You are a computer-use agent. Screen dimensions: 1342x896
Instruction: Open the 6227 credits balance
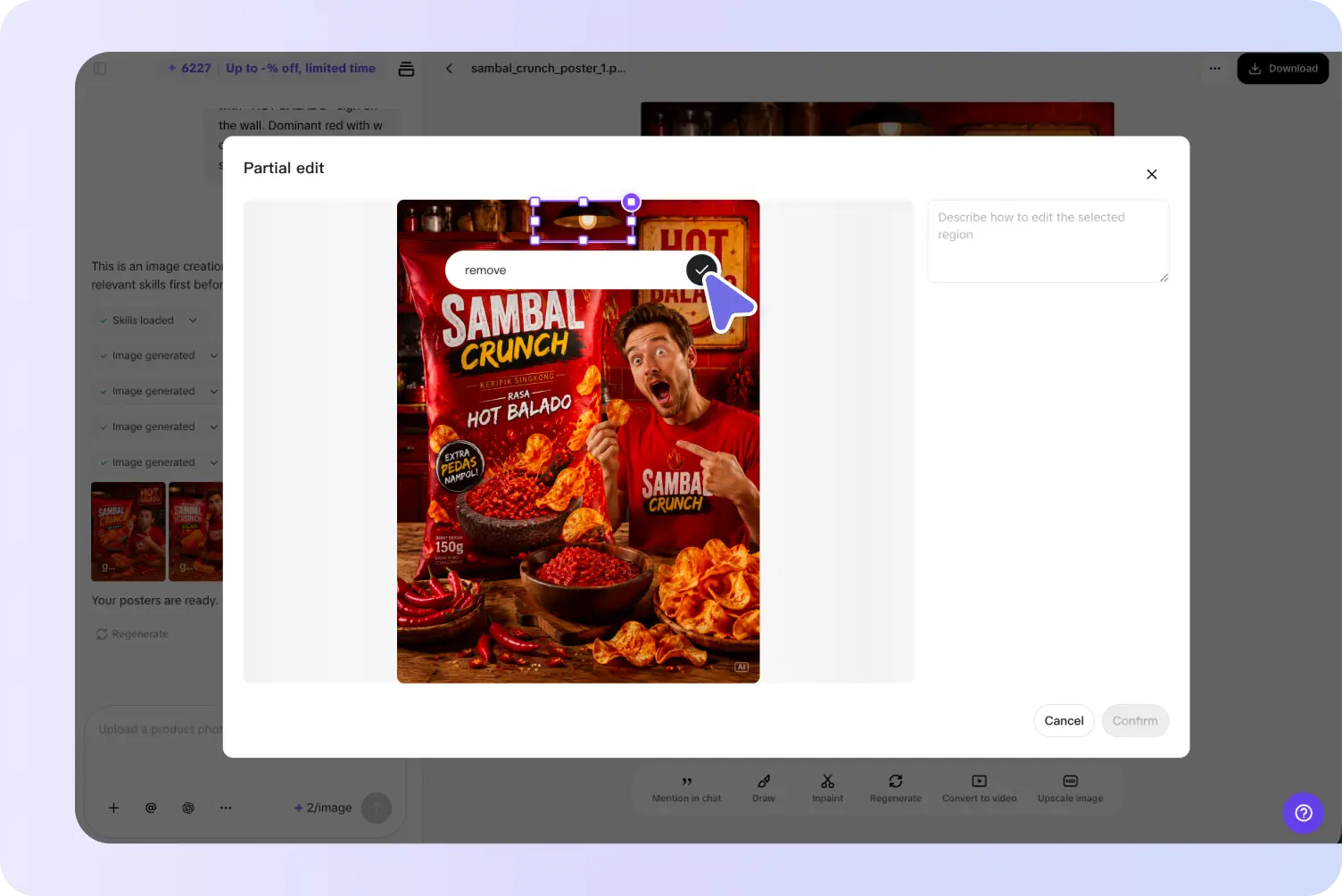point(189,68)
